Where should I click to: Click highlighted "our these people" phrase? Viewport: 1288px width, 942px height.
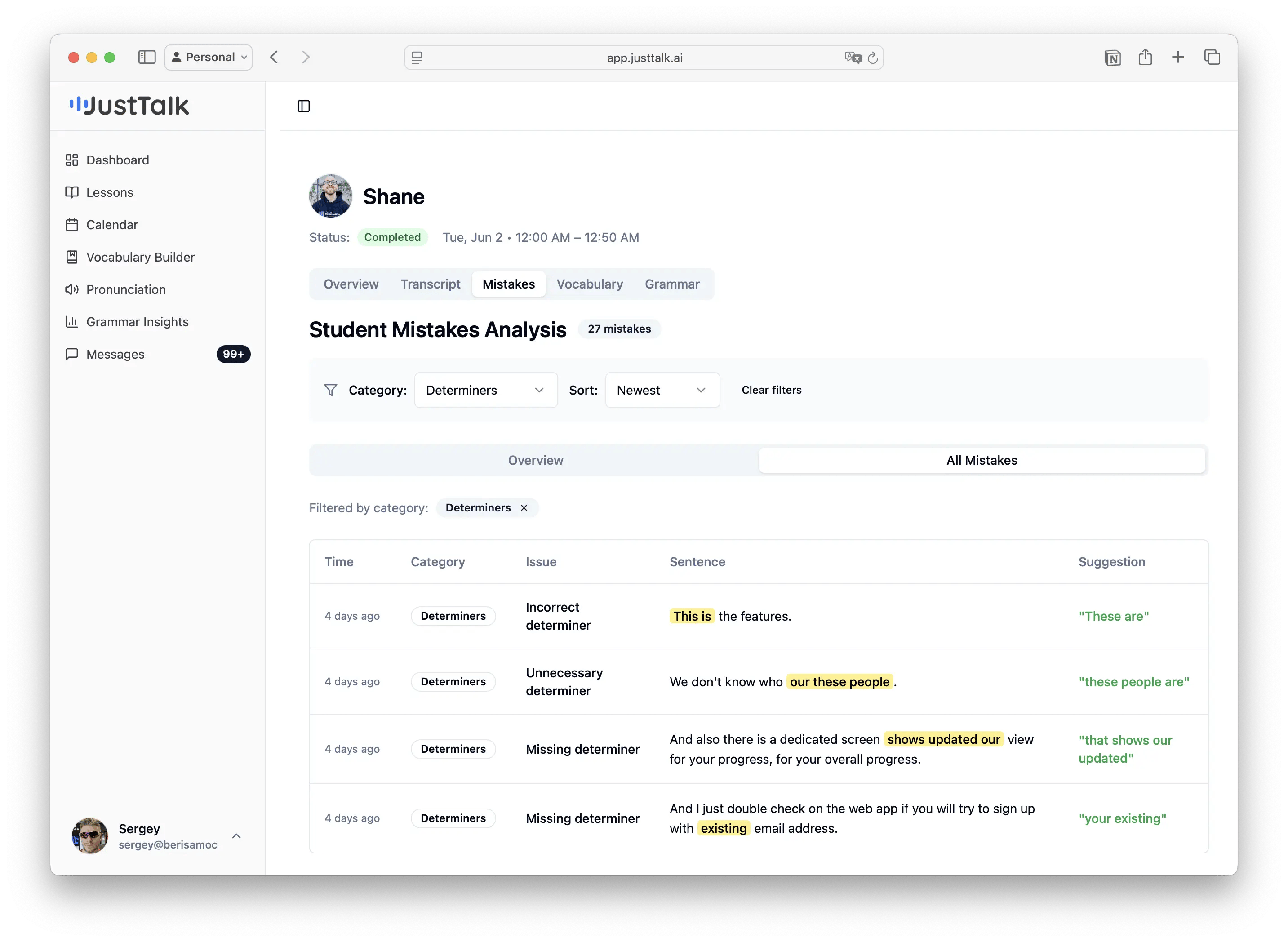click(x=839, y=682)
